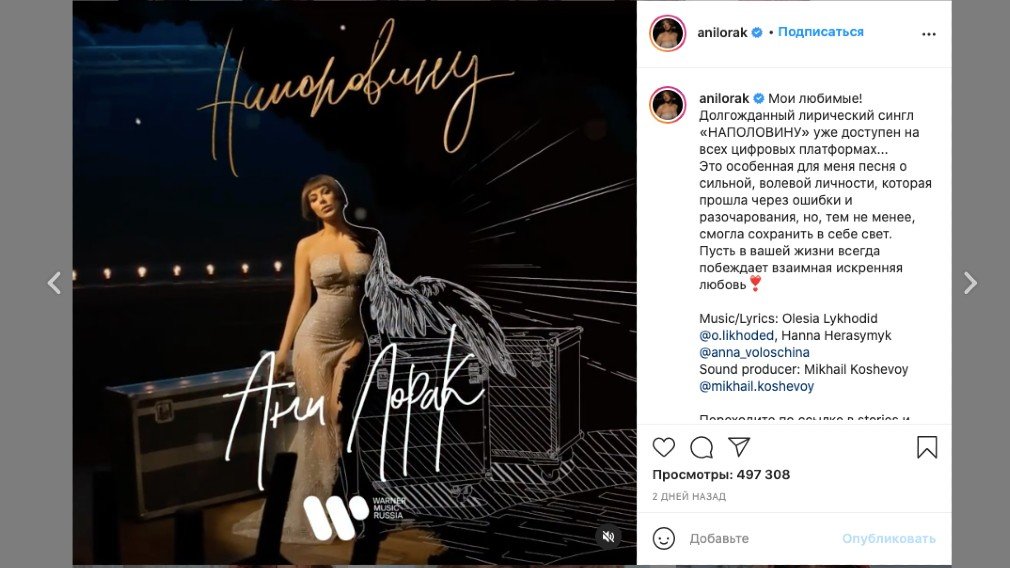The image size is (1010, 568).
Task: Open the @mikhail.koshevoy mention link
Action: pyautogui.click(x=756, y=386)
